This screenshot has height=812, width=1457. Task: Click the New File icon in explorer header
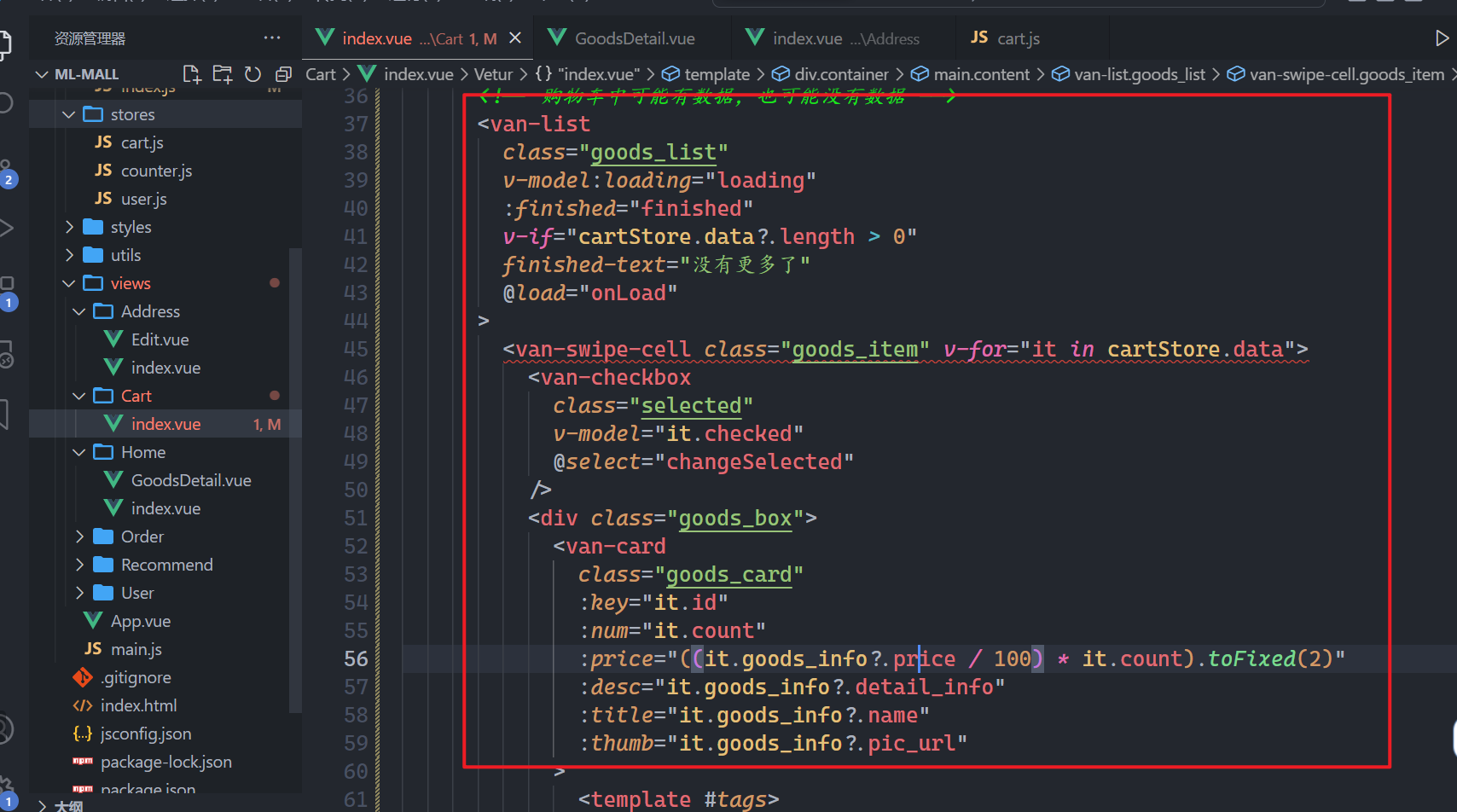coord(192,74)
